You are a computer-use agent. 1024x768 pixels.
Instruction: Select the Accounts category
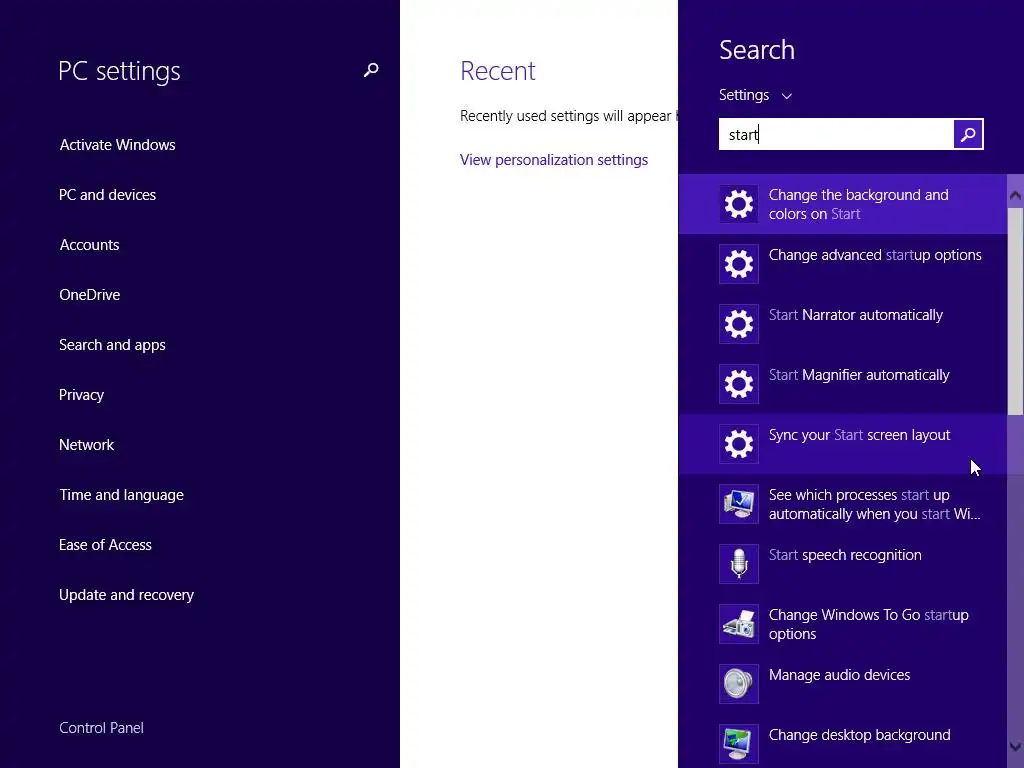coord(89,245)
